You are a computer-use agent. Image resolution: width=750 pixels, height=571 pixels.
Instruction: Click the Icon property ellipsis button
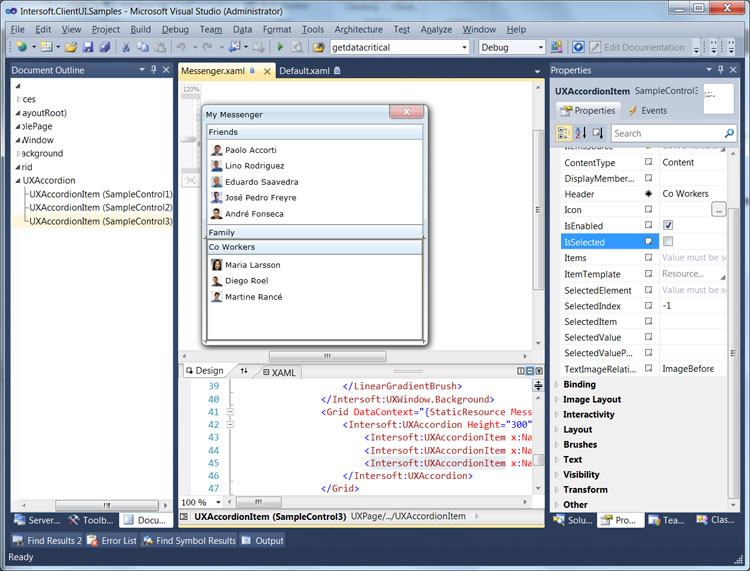point(718,209)
